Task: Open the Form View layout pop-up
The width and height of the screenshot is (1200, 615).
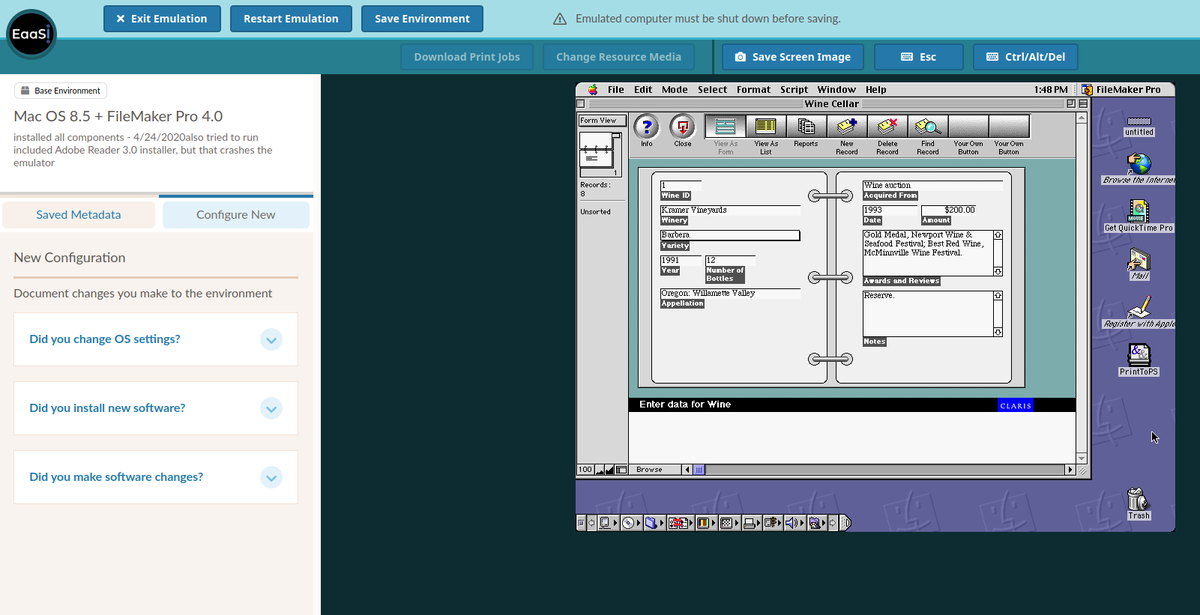Action: coord(602,120)
